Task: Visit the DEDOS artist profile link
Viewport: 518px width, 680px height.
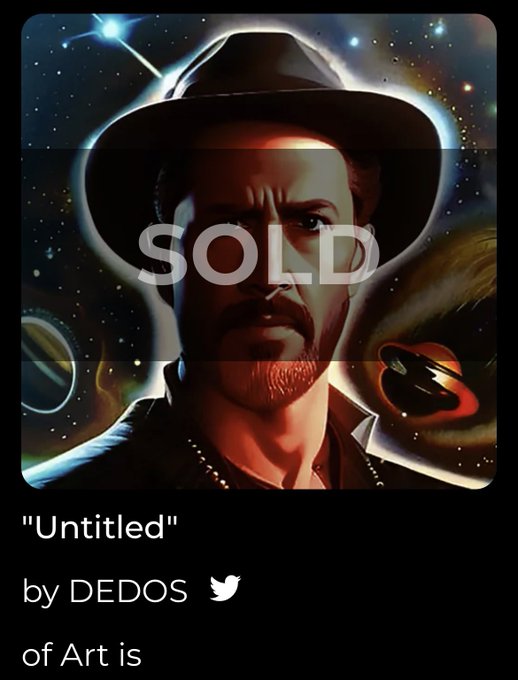Action: [x=128, y=590]
